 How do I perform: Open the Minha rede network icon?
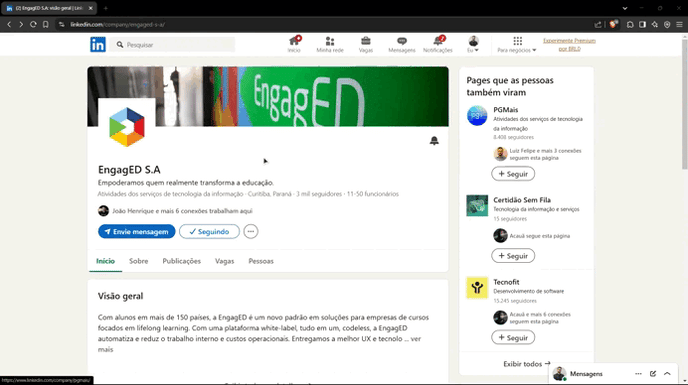pos(330,44)
